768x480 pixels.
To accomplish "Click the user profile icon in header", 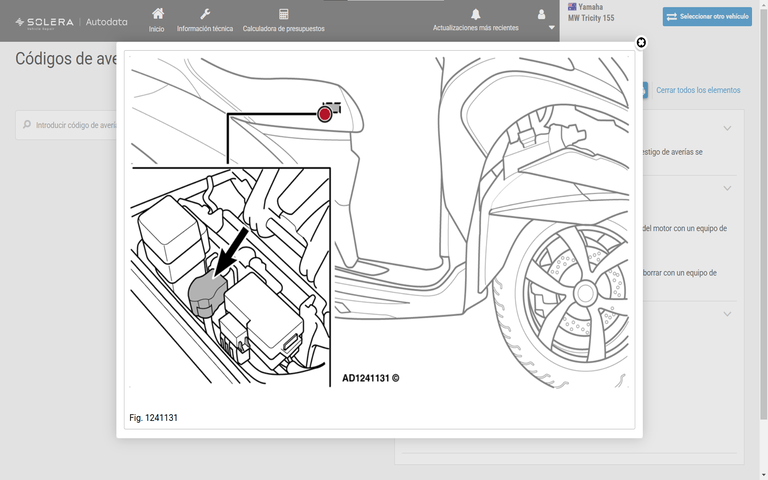I will tap(542, 14).
